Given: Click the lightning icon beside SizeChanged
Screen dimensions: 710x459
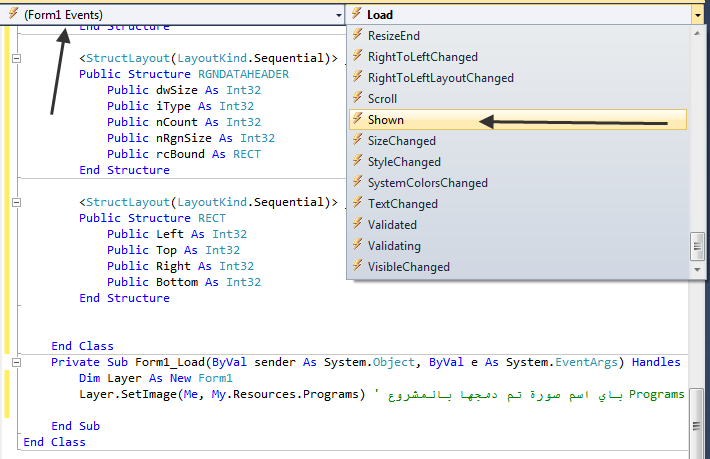Looking at the screenshot, I should coord(358,141).
